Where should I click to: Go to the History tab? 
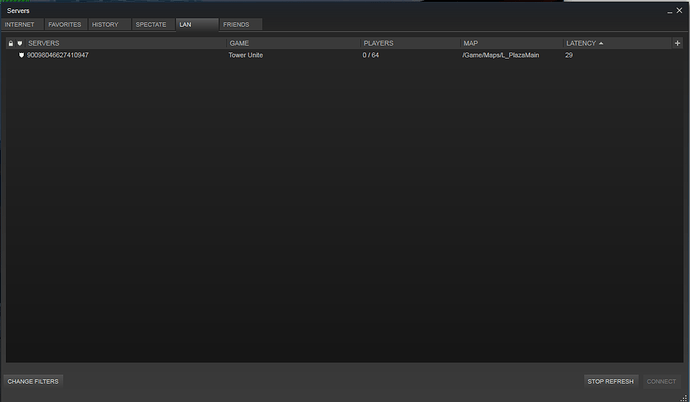pos(106,24)
